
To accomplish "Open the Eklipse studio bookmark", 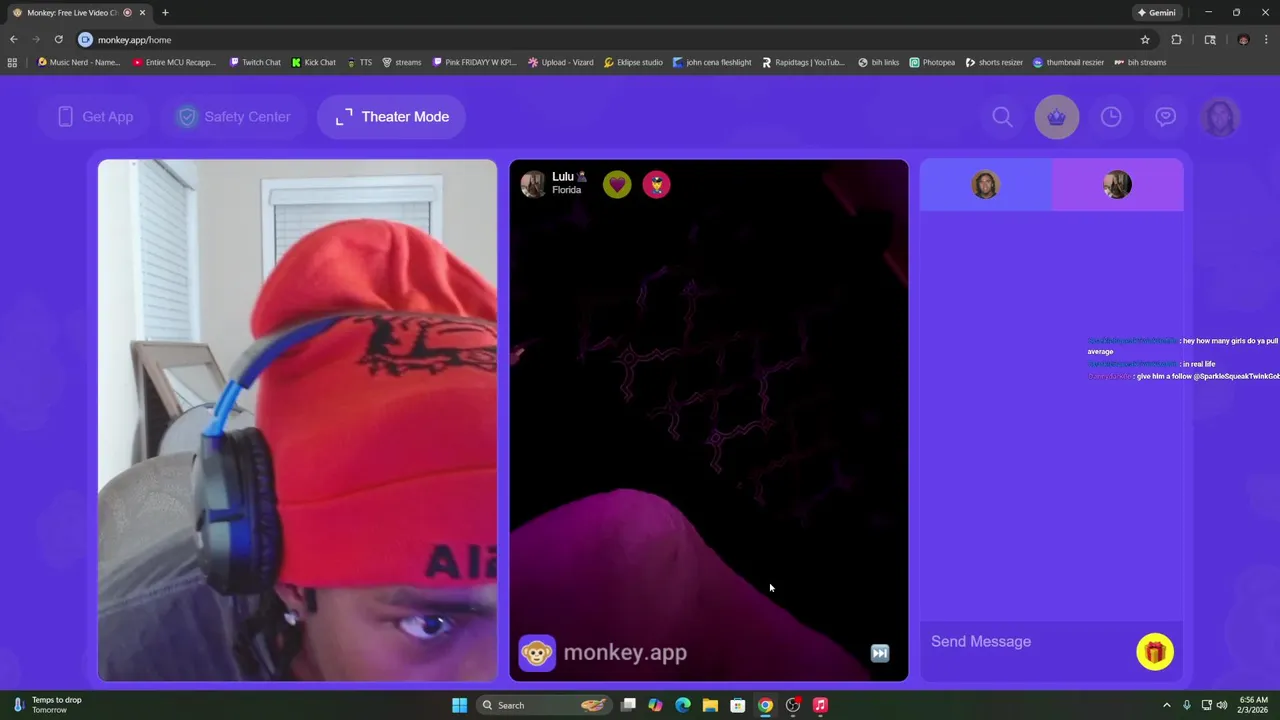I will coord(633,62).
